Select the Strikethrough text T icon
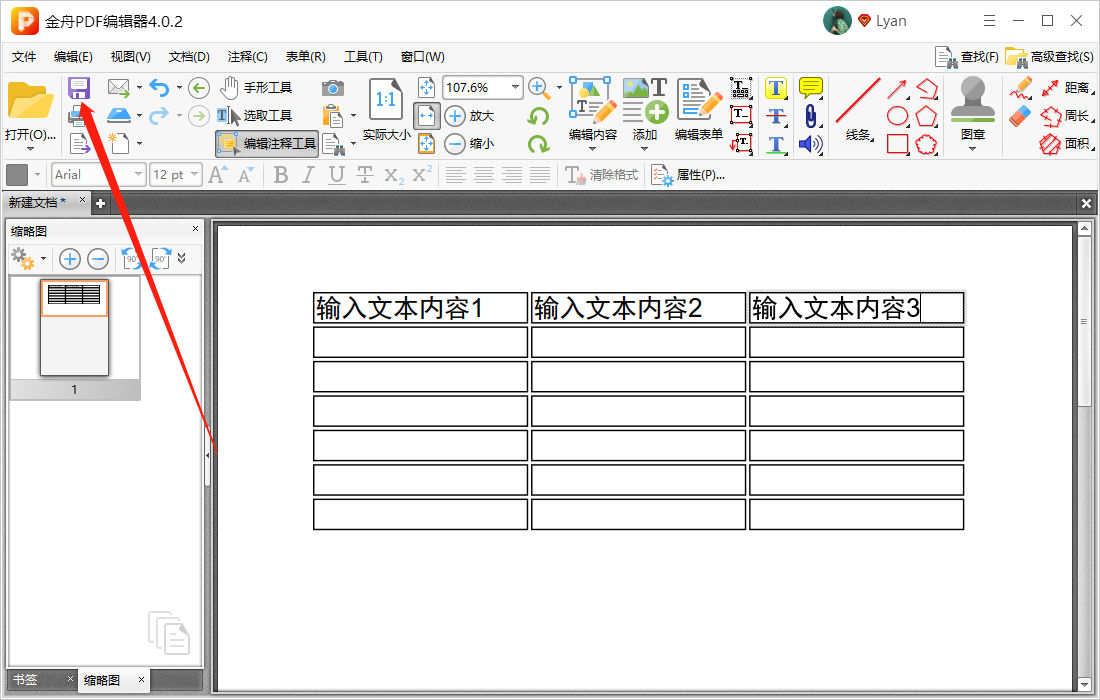The image size is (1100, 700). click(775, 116)
